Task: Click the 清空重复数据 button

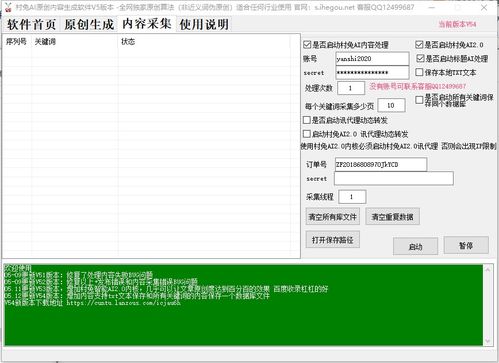Action: click(392, 217)
